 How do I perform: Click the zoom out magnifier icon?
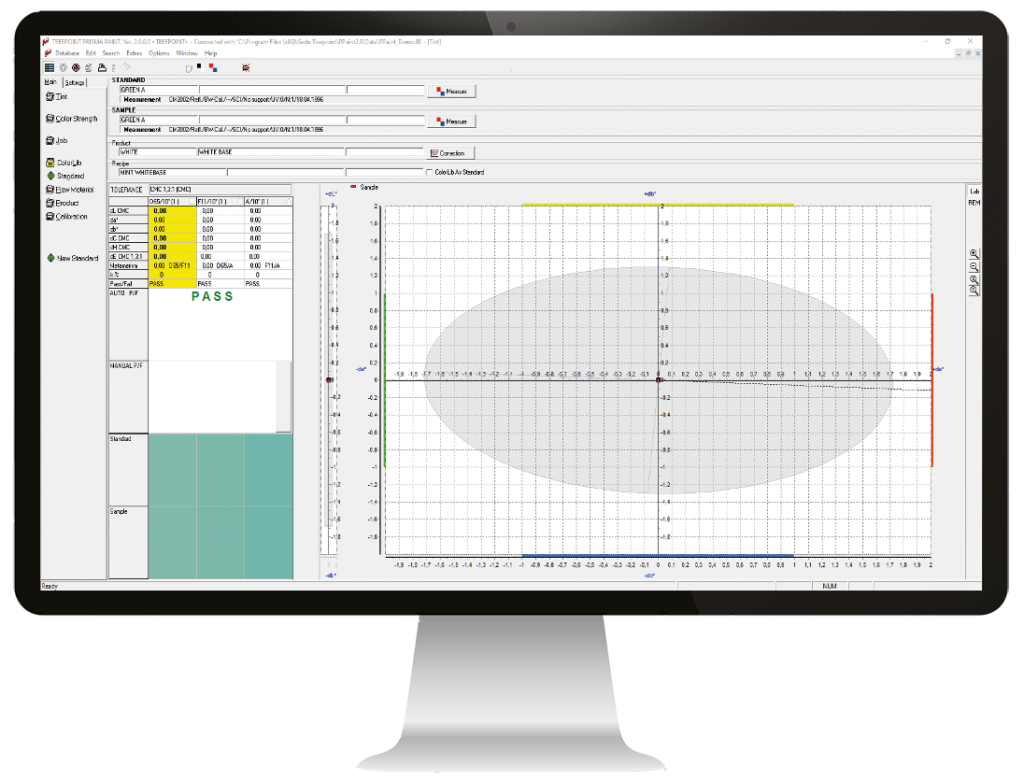coord(974,267)
